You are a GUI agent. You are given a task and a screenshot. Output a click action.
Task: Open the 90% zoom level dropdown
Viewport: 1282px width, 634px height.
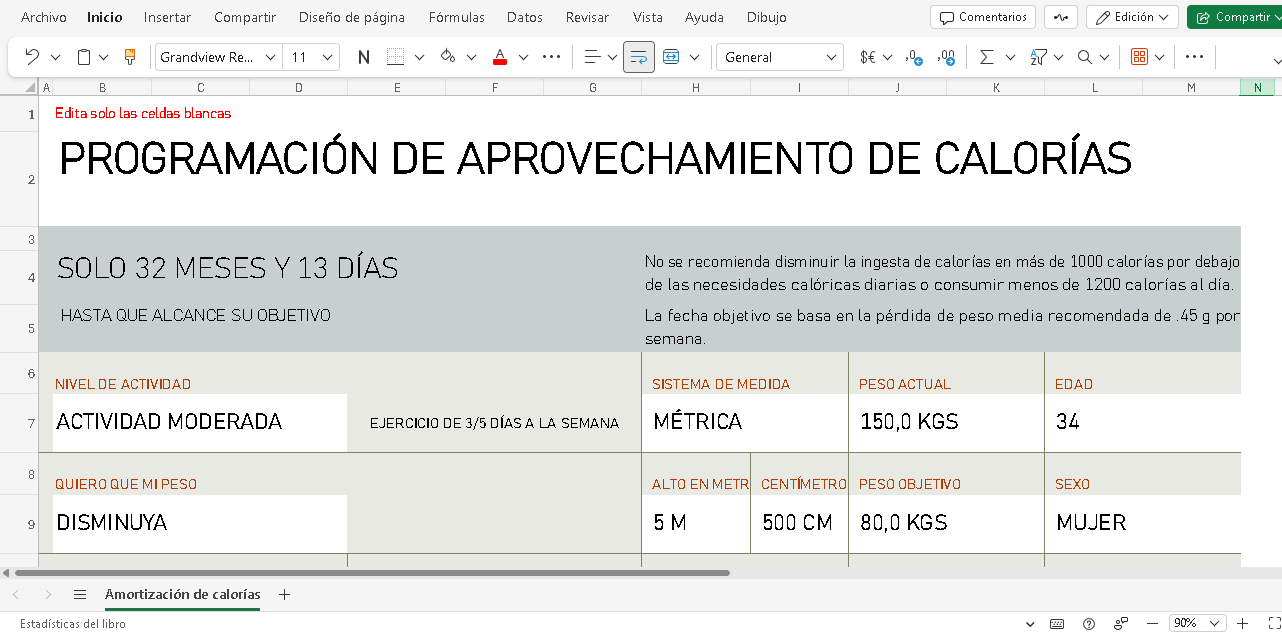click(x=1197, y=623)
